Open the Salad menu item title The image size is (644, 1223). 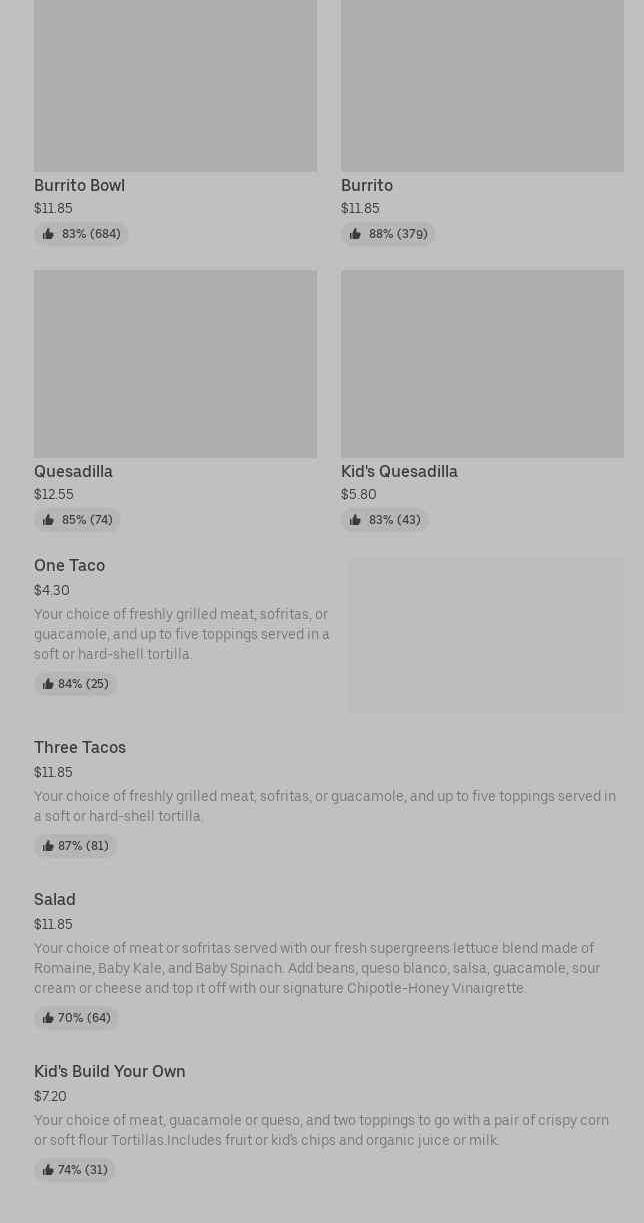[55, 899]
